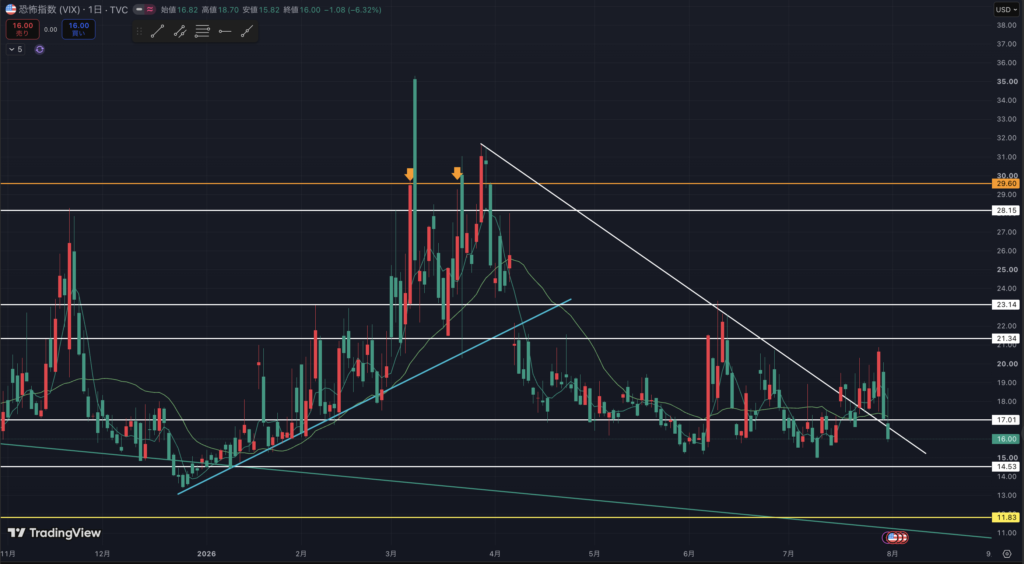Click the 28.15 price level label
The width and height of the screenshot is (1024, 564).
(x=1005, y=211)
